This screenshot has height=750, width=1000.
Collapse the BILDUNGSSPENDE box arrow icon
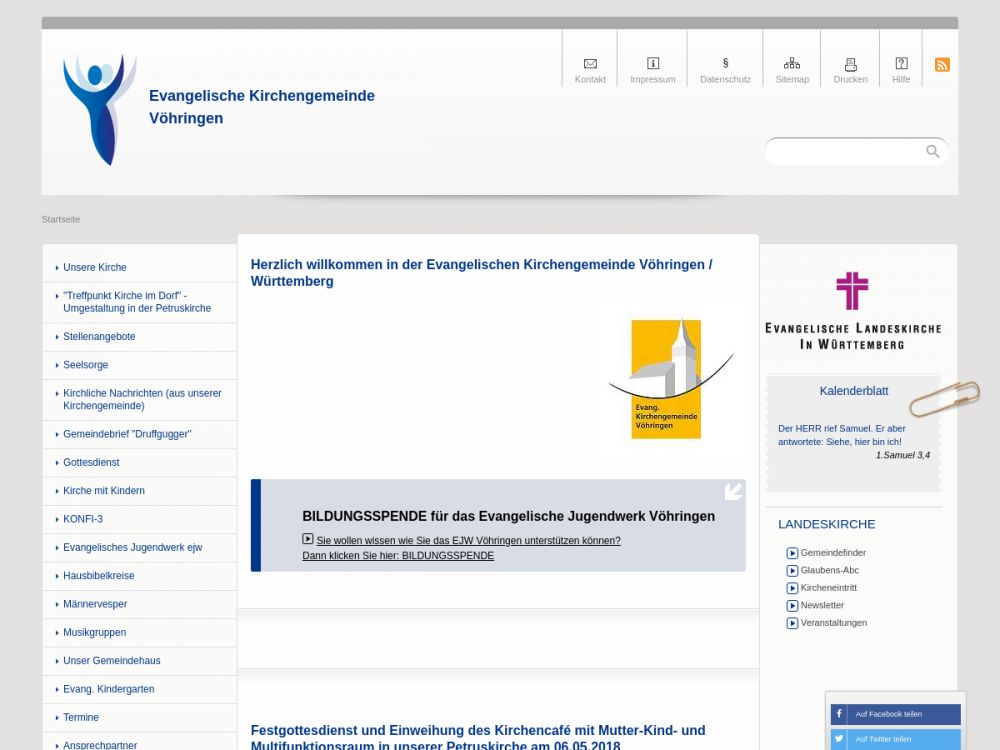733,491
